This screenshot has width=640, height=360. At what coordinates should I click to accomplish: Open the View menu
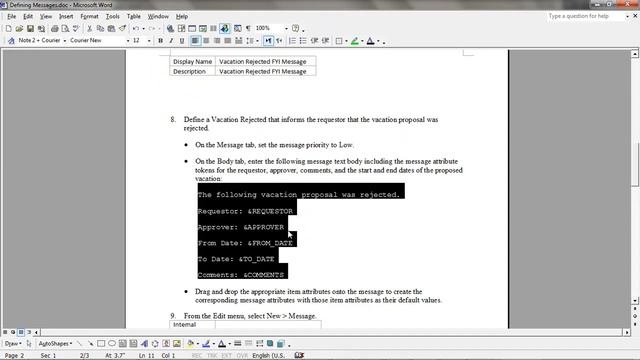46,16
